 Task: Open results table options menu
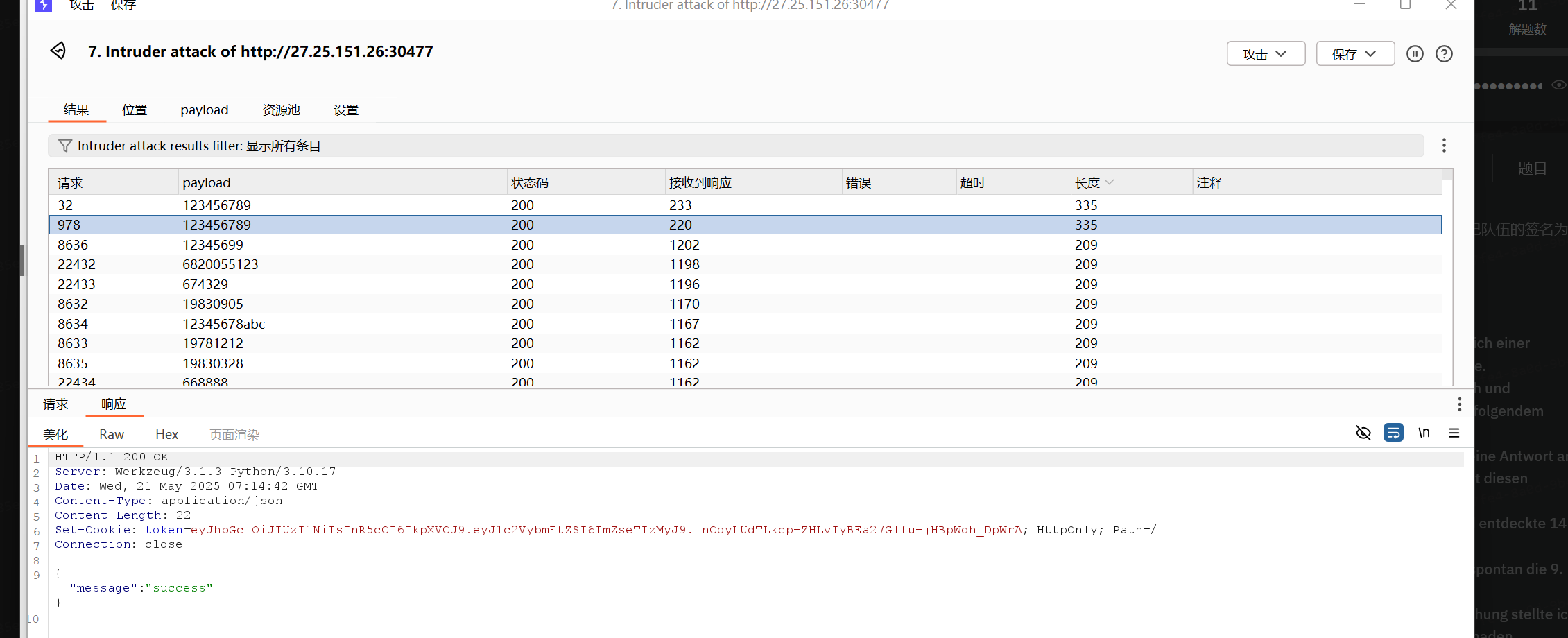[1444, 146]
